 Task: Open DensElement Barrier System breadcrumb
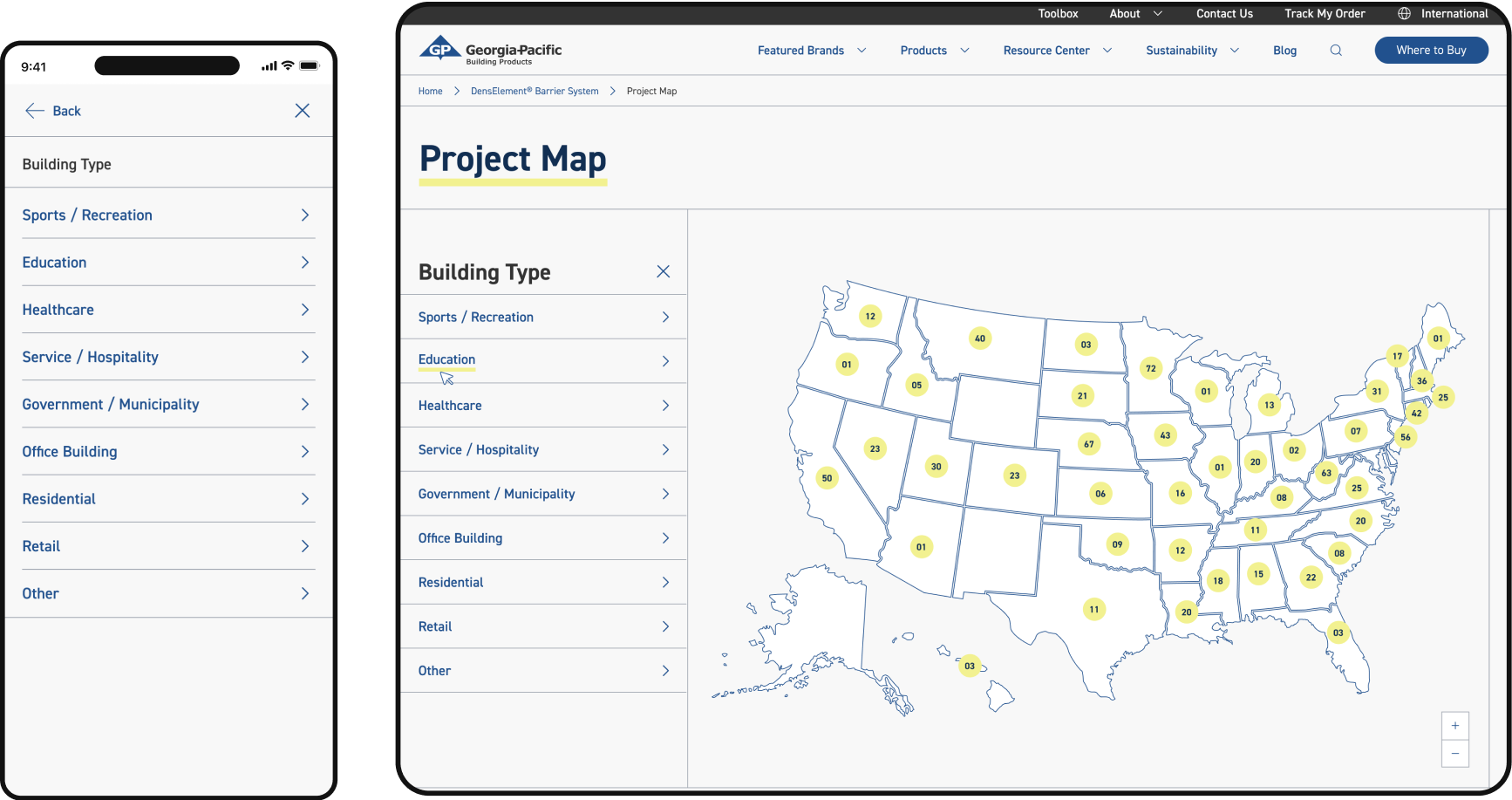(535, 91)
